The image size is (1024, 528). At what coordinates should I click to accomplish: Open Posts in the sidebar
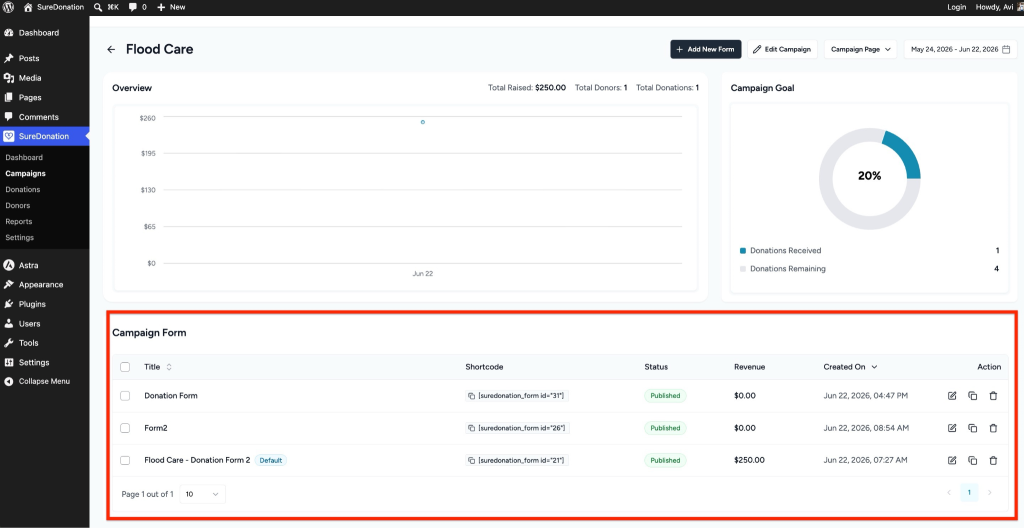(29, 58)
